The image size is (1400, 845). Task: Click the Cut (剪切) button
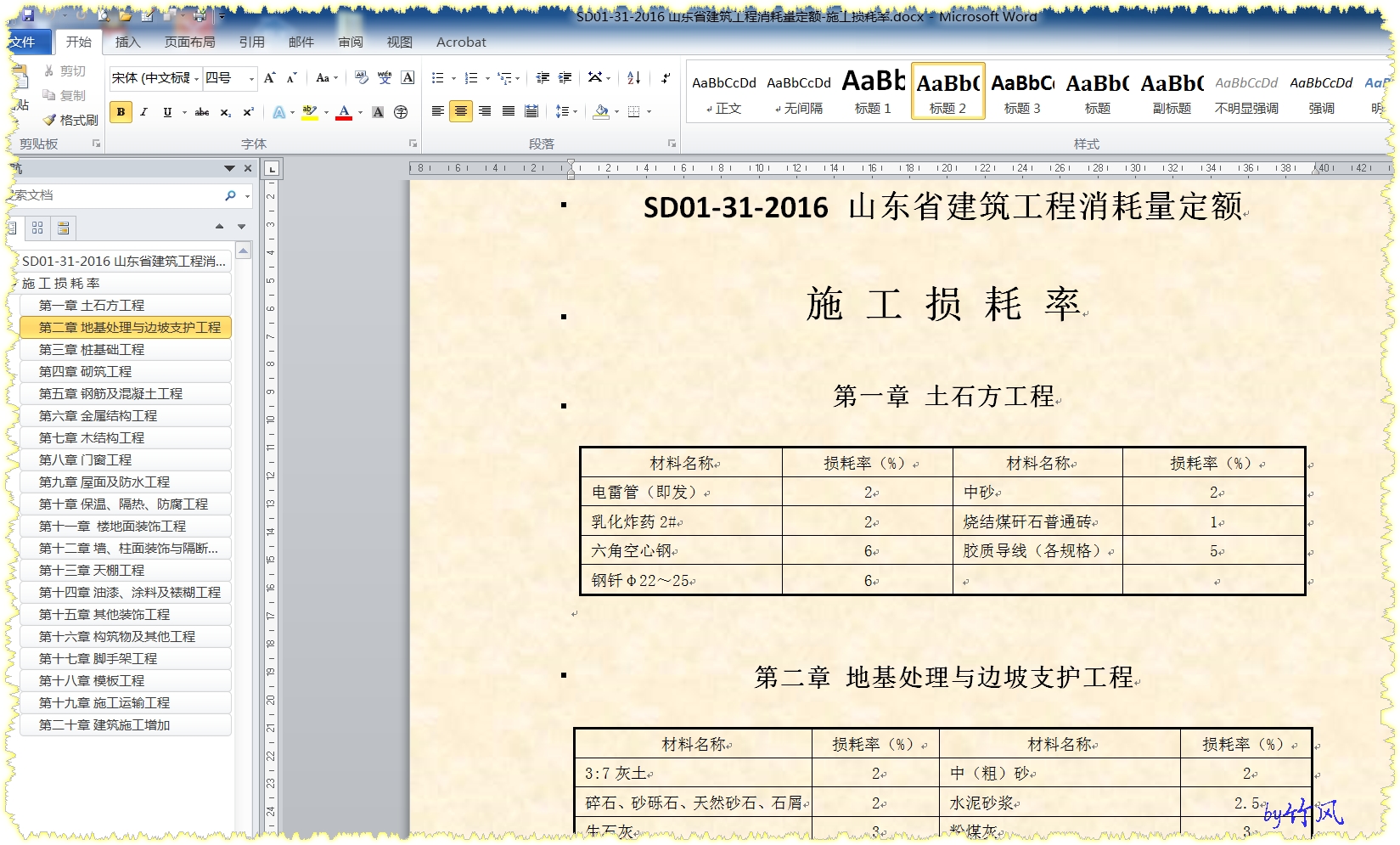click(65, 71)
